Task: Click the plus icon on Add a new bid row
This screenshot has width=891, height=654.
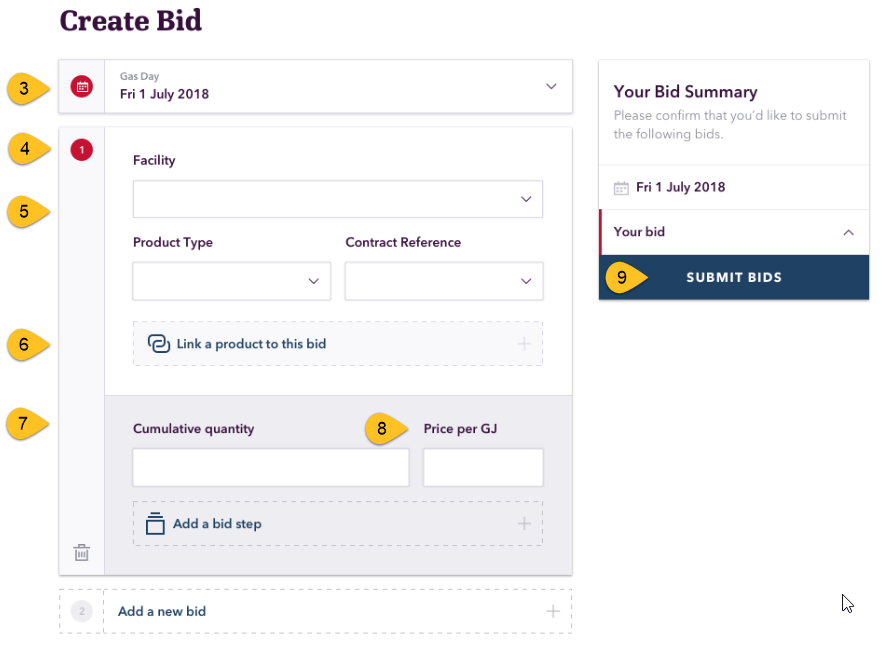Action: click(553, 611)
